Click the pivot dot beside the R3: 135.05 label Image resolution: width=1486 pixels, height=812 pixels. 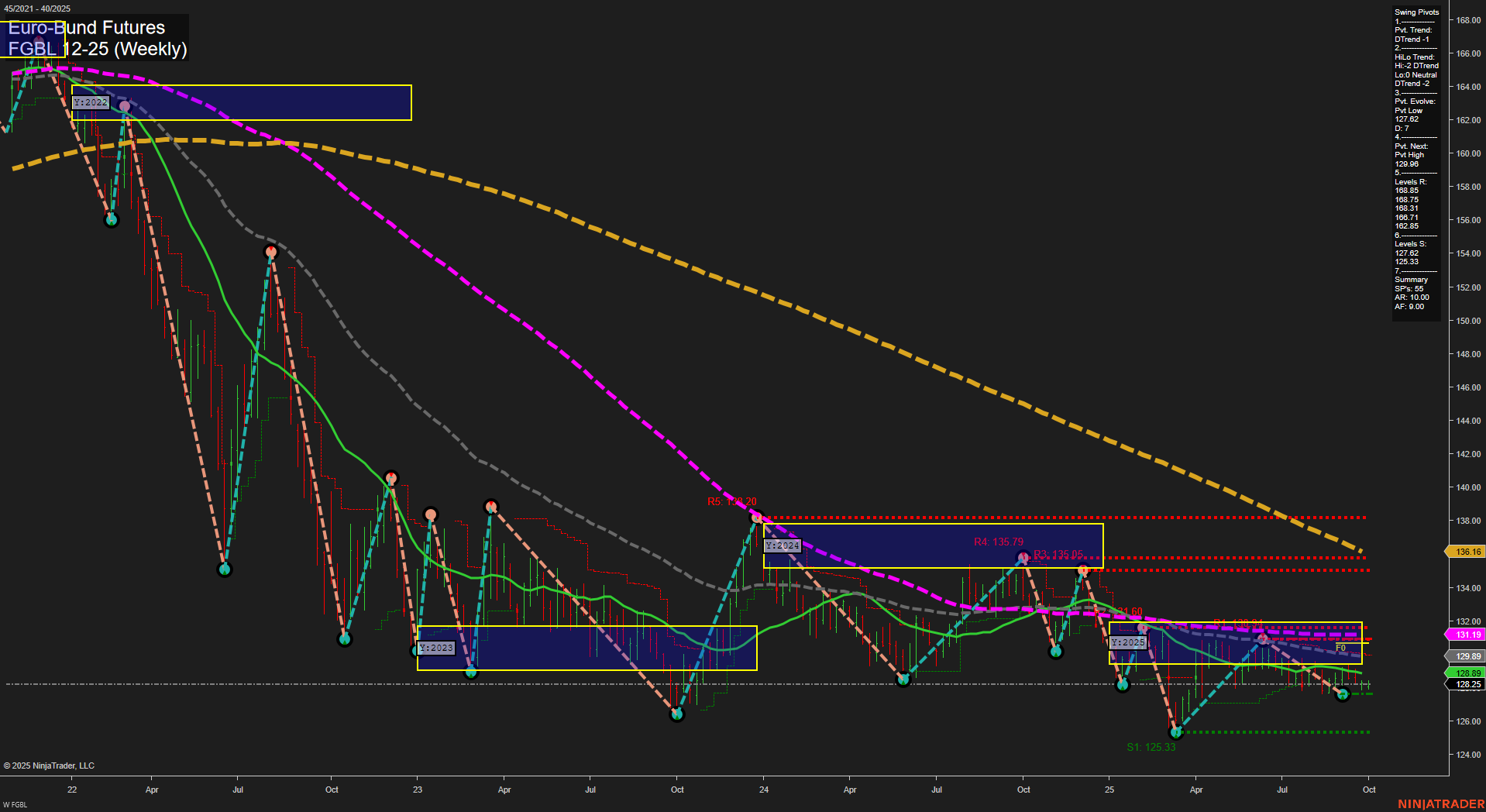click(1023, 556)
